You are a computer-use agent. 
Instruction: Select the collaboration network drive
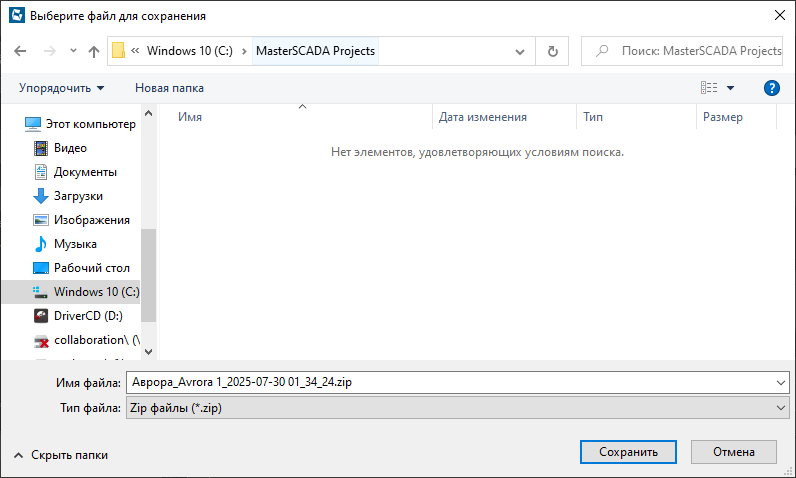(x=87, y=340)
